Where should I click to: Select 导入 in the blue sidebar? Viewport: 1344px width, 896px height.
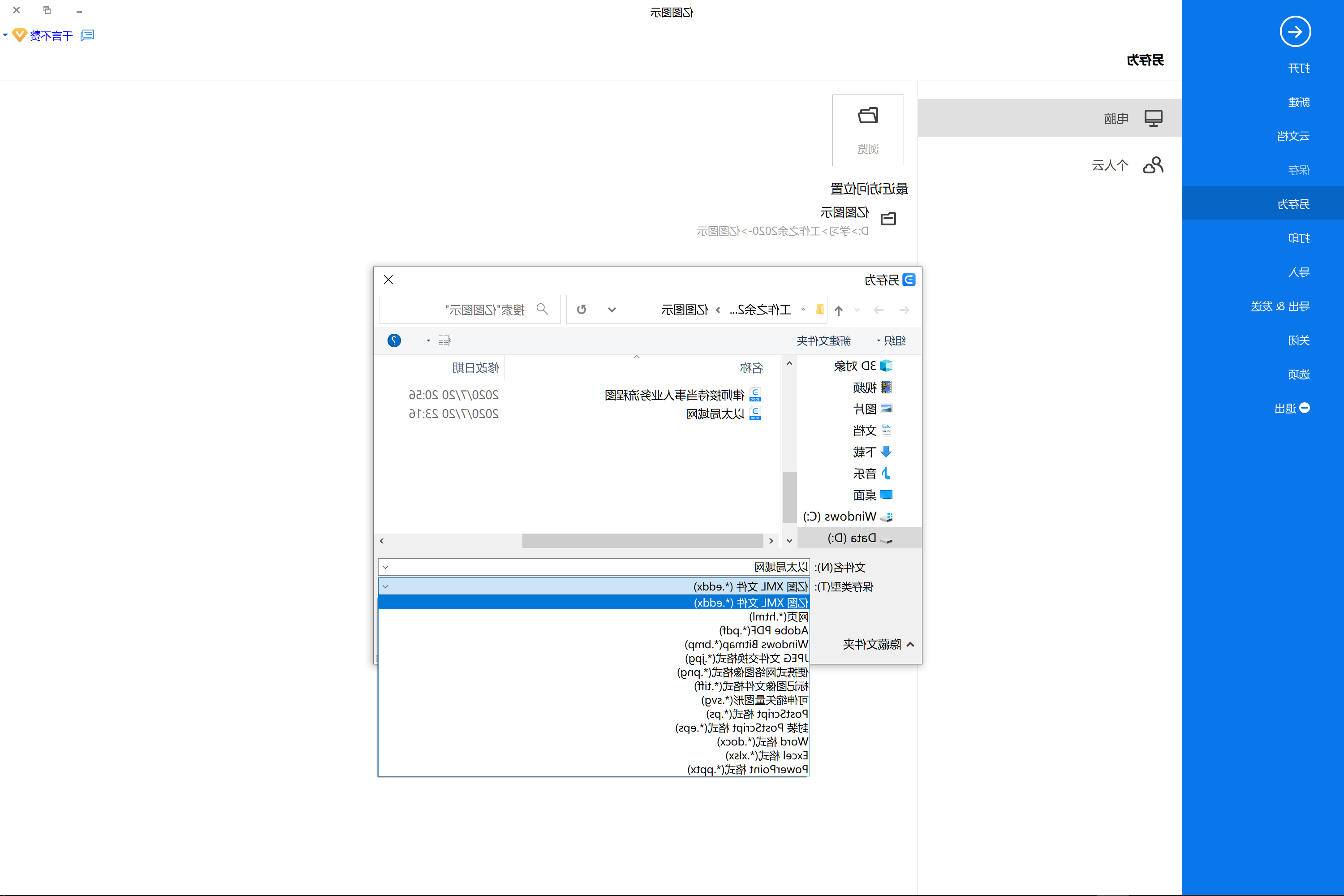tap(1298, 272)
